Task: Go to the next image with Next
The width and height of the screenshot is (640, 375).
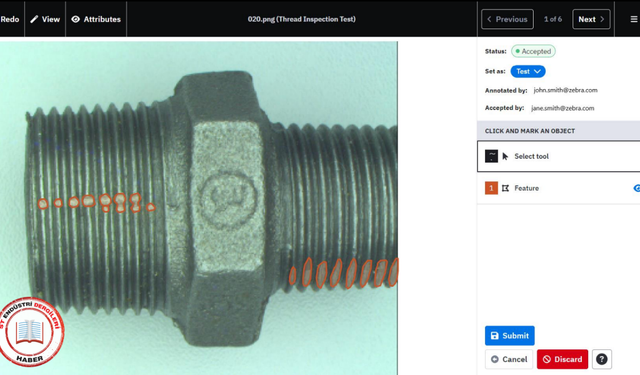Action: pos(591,19)
